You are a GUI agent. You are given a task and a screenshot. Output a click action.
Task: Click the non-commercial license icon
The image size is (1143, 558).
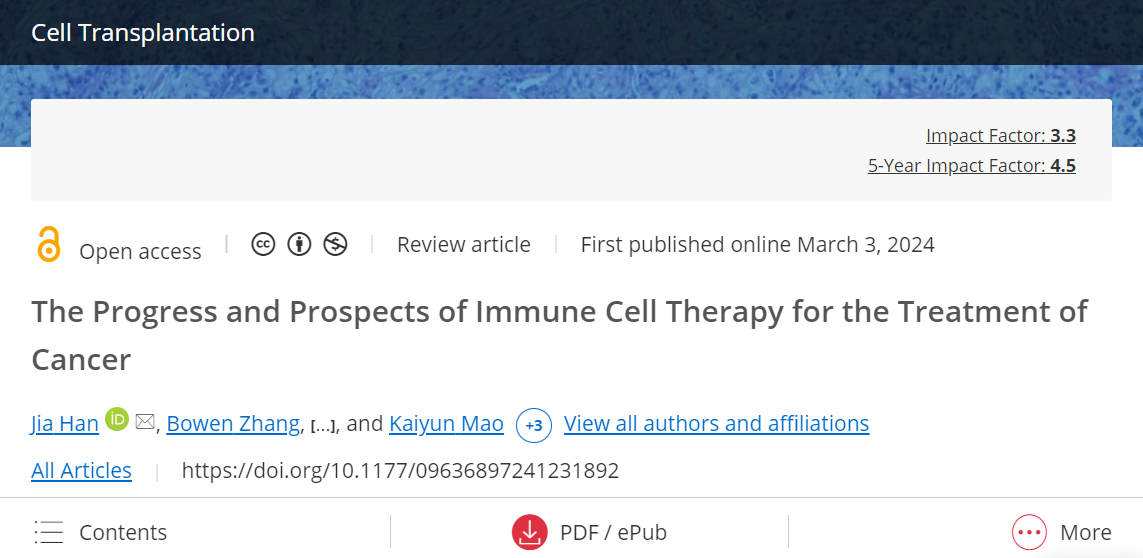click(x=335, y=244)
